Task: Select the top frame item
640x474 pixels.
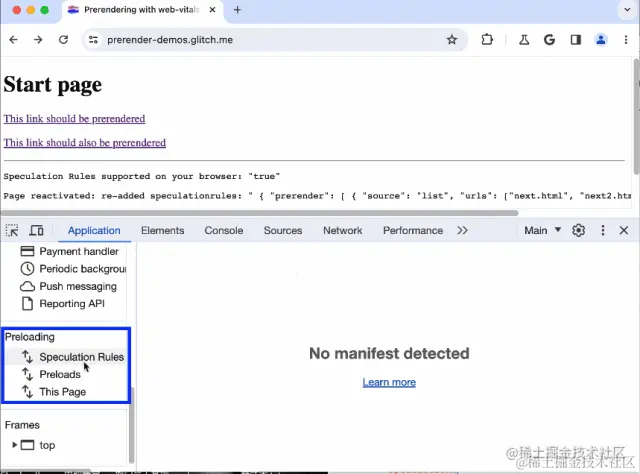Action: click(38, 445)
